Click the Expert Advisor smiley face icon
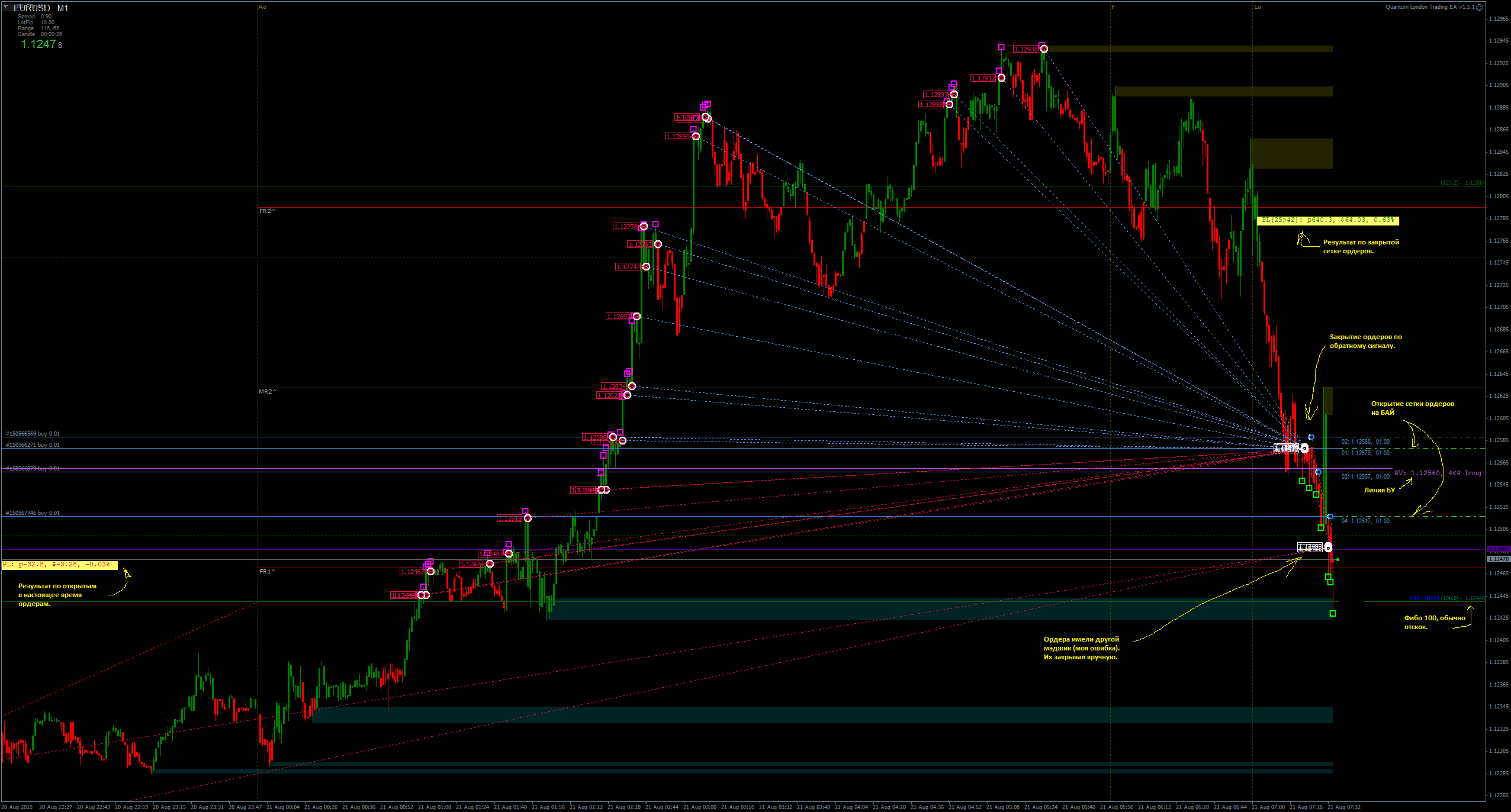 pos(1480,7)
